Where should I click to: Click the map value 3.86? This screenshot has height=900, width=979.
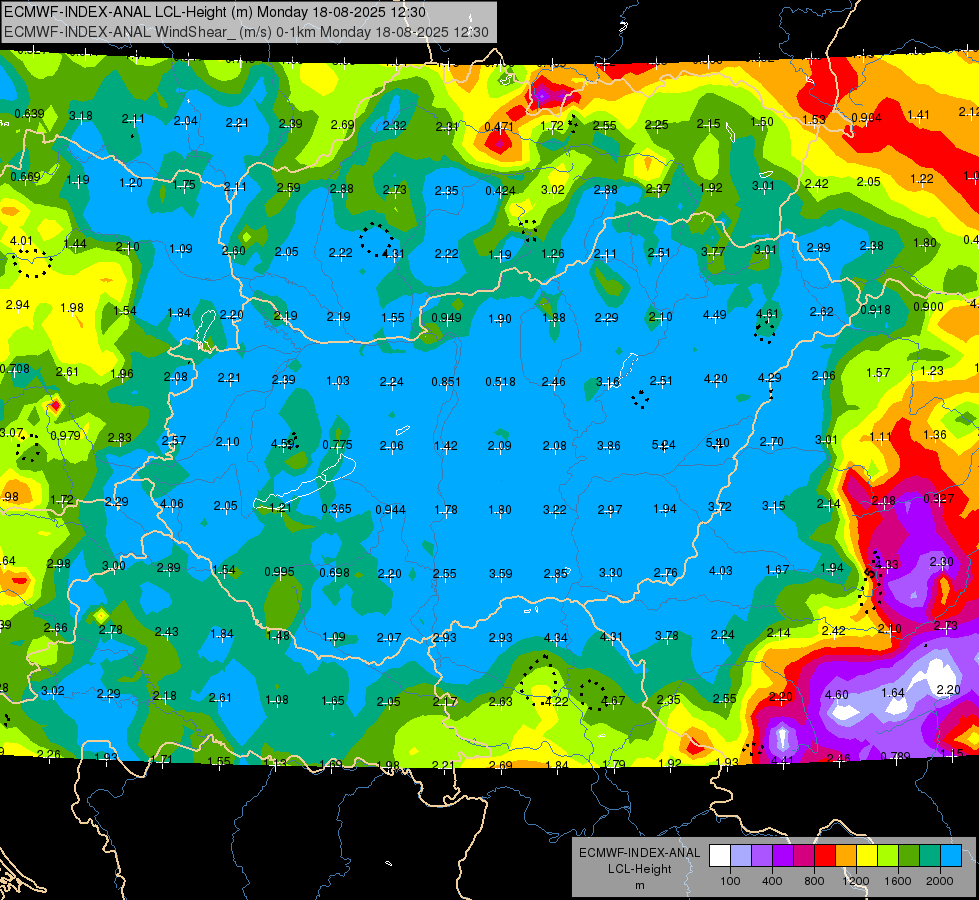point(609,445)
